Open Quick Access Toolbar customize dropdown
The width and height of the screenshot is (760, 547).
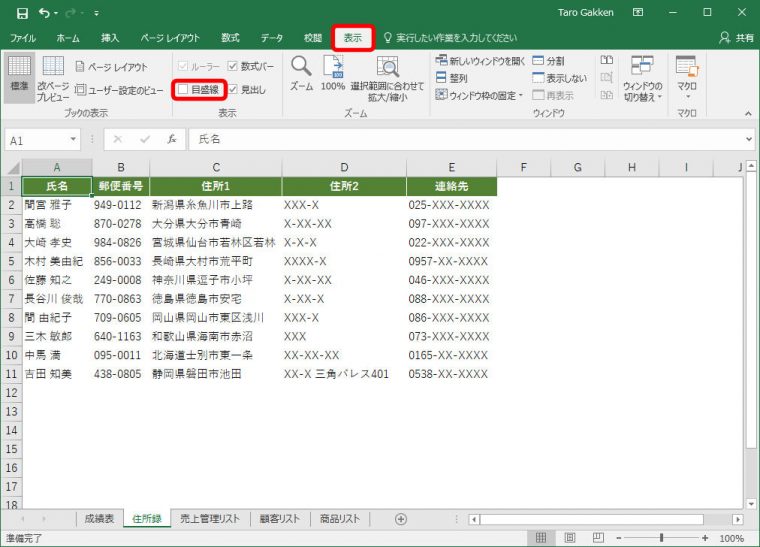pos(96,14)
